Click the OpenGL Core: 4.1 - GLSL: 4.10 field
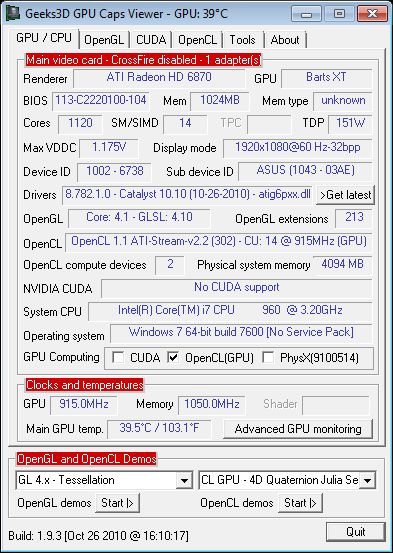Image resolution: width=393 pixels, height=553 pixels. pyautogui.click(x=139, y=218)
